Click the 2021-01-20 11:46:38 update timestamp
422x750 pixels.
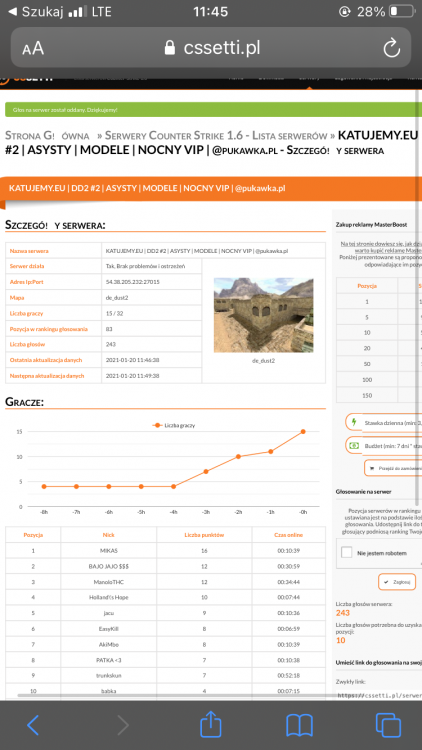pyautogui.click(x=133, y=360)
